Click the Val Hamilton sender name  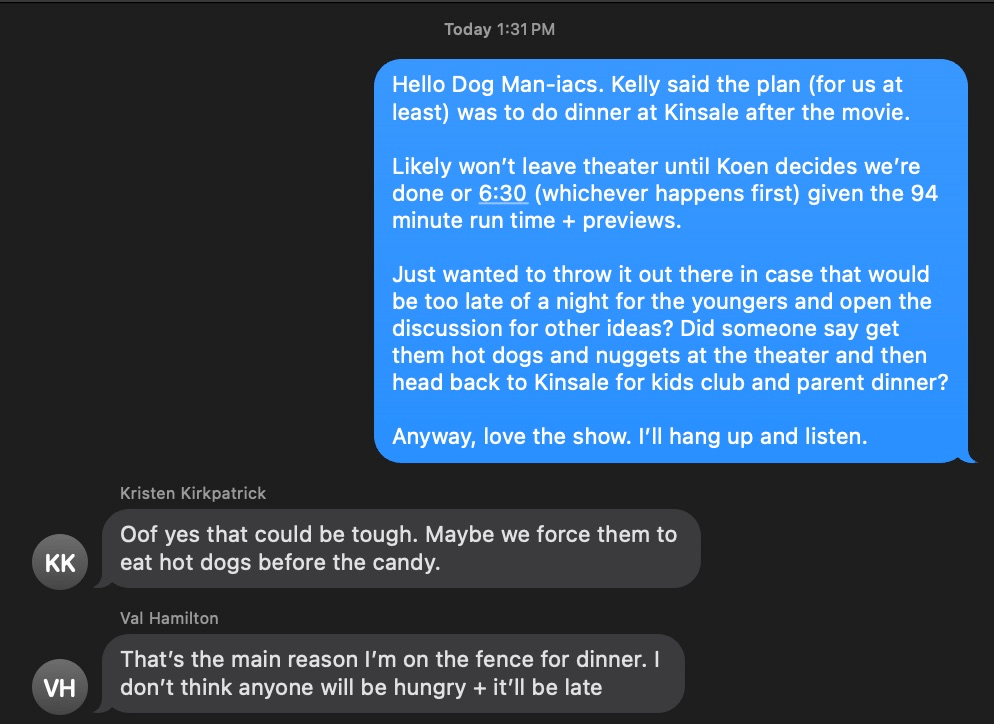169,618
